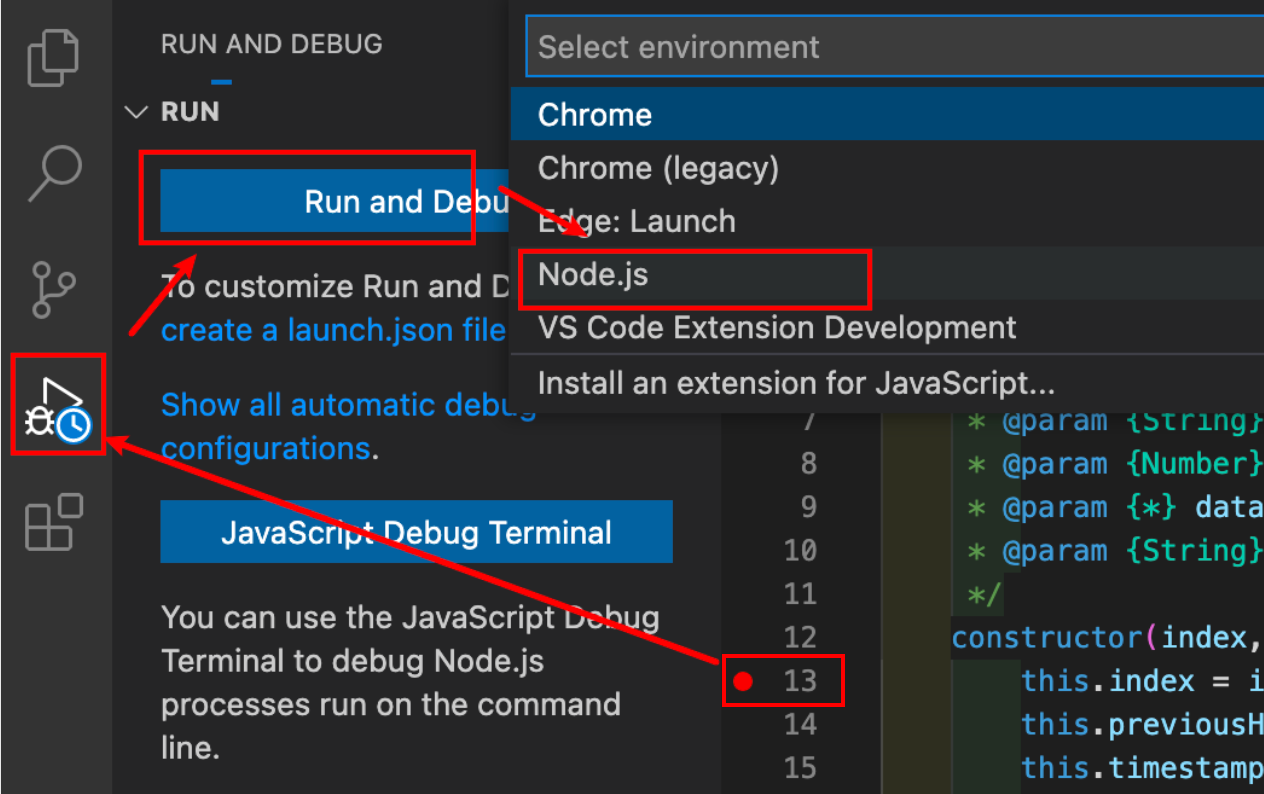
Task: Choose Install an extension for JavaScript
Action: pyautogui.click(x=887, y=383)
